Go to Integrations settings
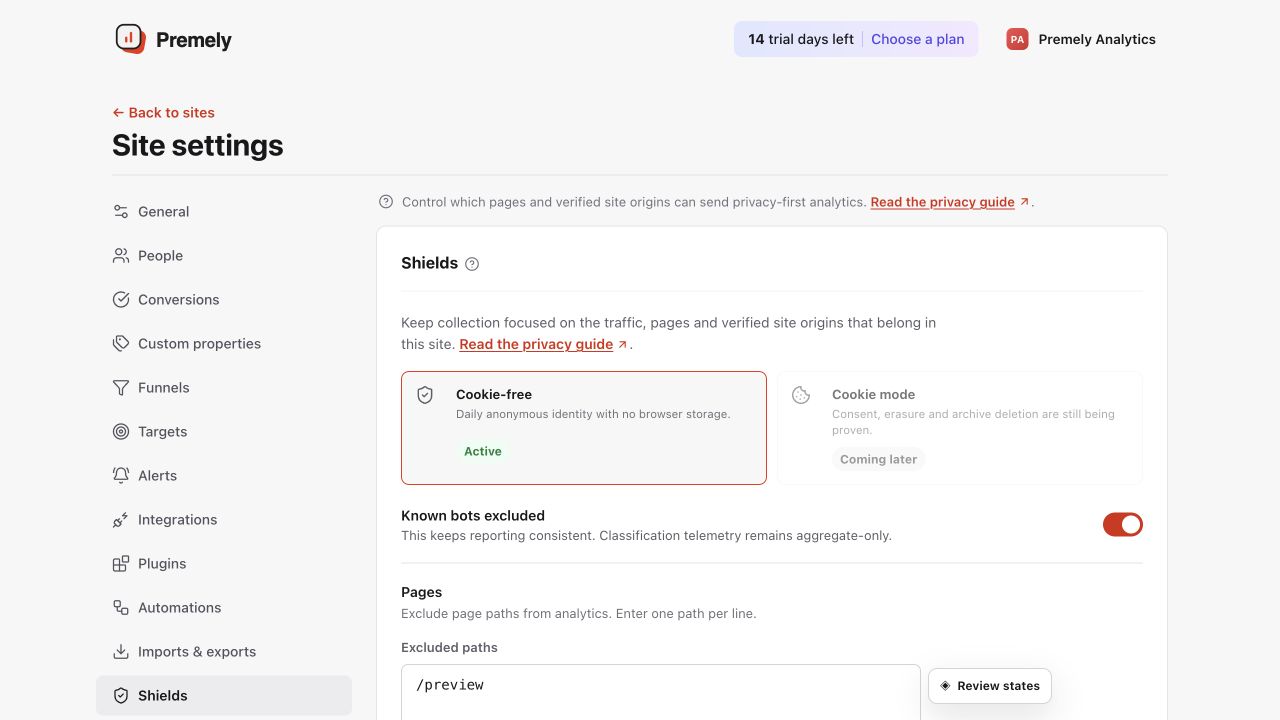 (224, 520)
